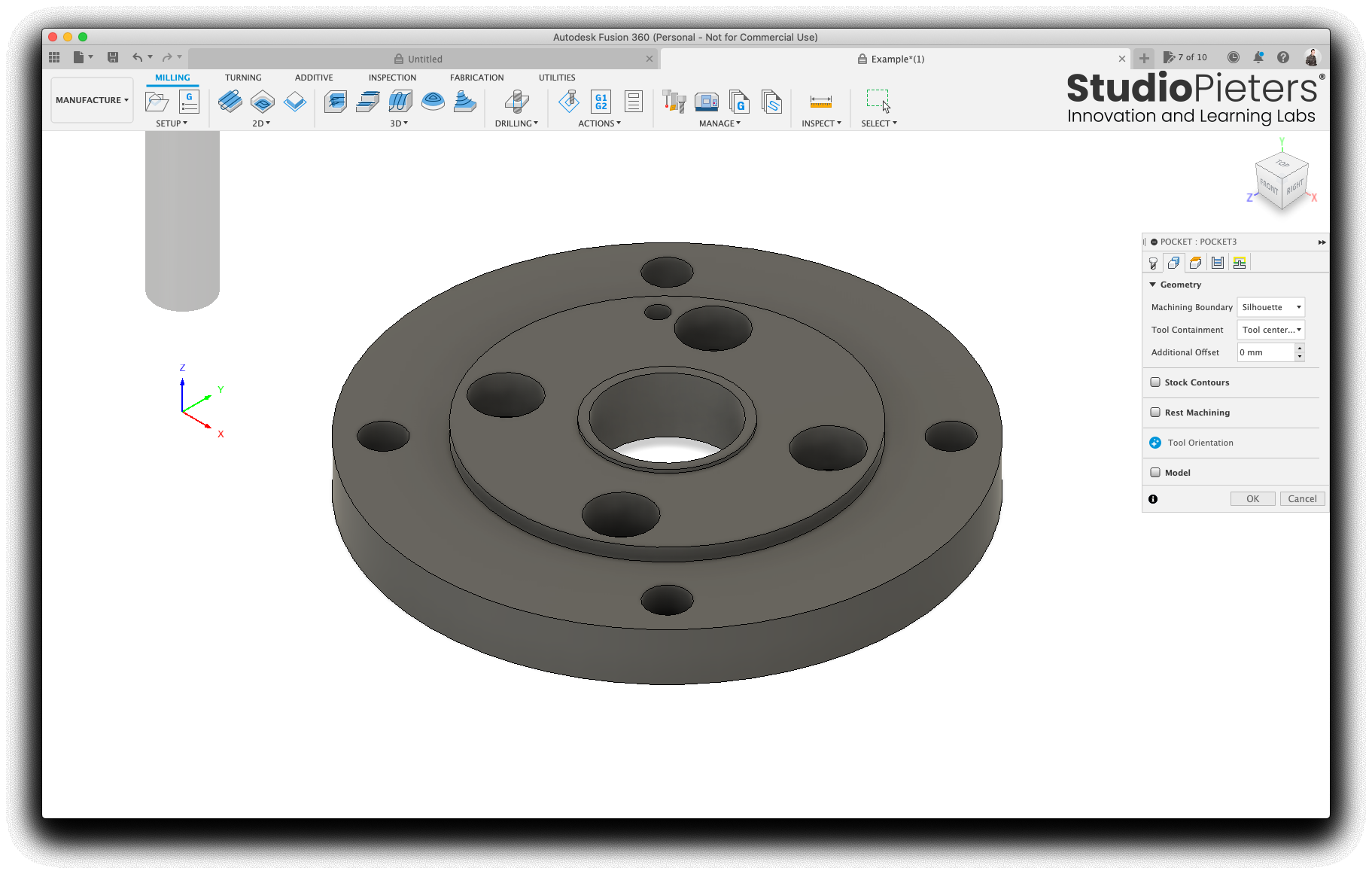1372x874 pixels.
Task: Open NC Program G-code list icon
Action: [189, 101]
